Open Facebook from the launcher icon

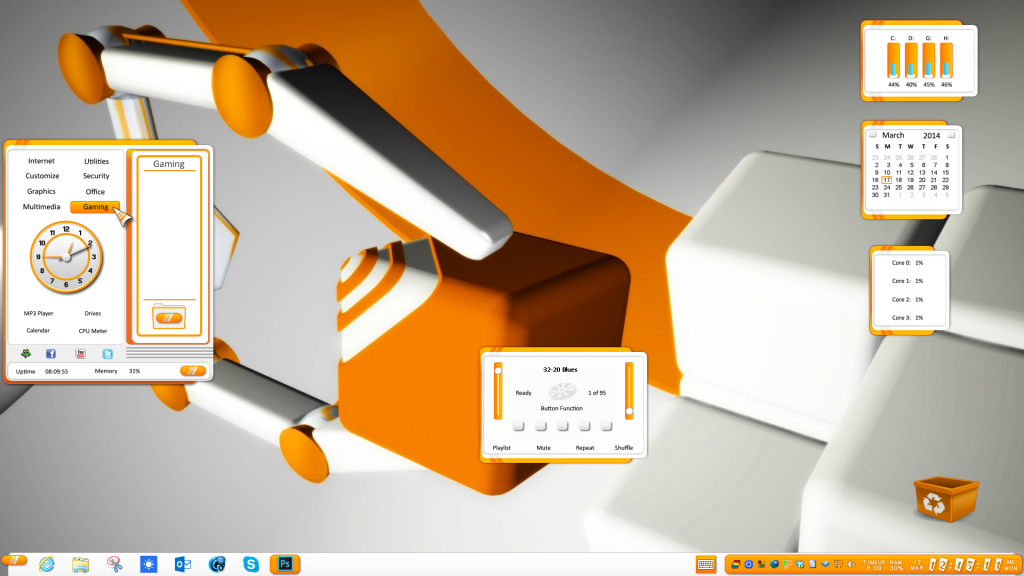51,353
